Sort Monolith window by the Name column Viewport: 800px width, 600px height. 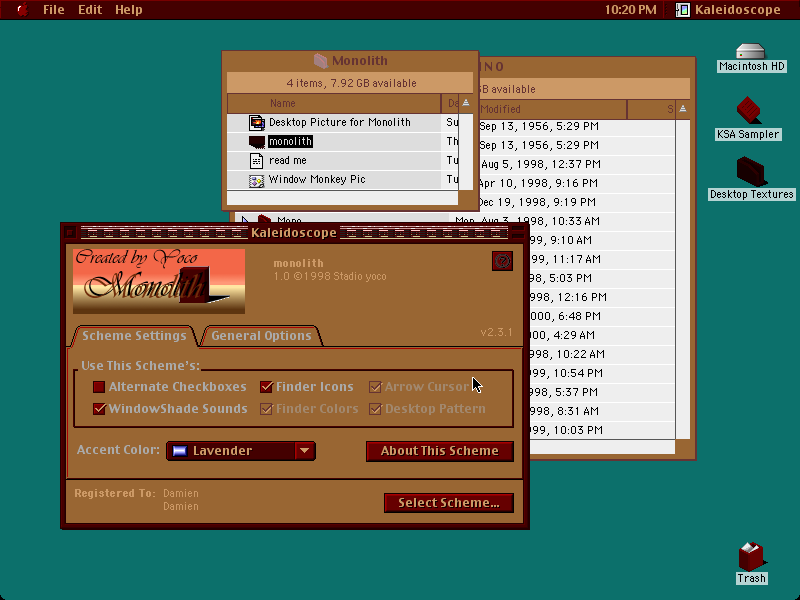tap(334, 104)
